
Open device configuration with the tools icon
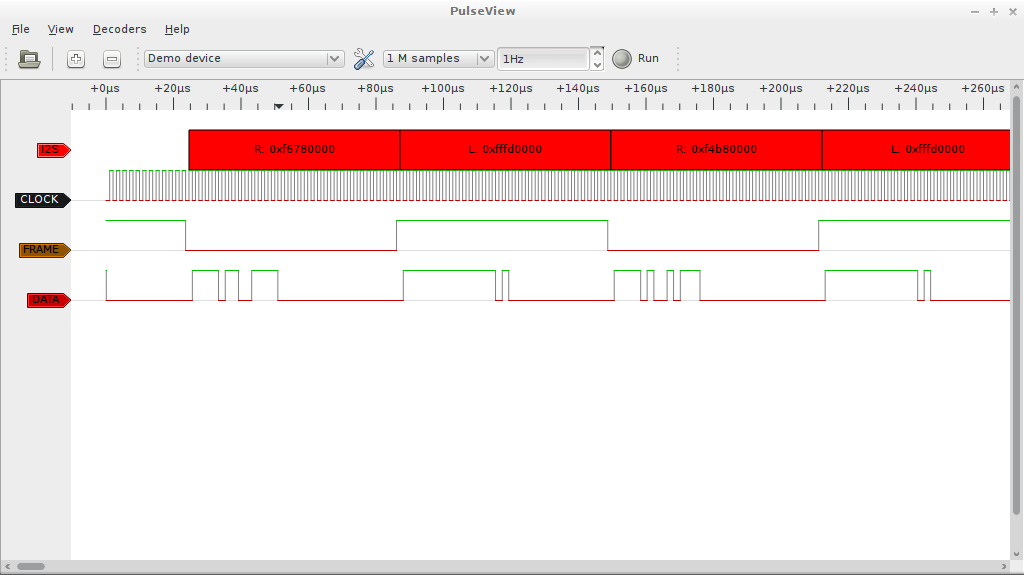[364, 59]
